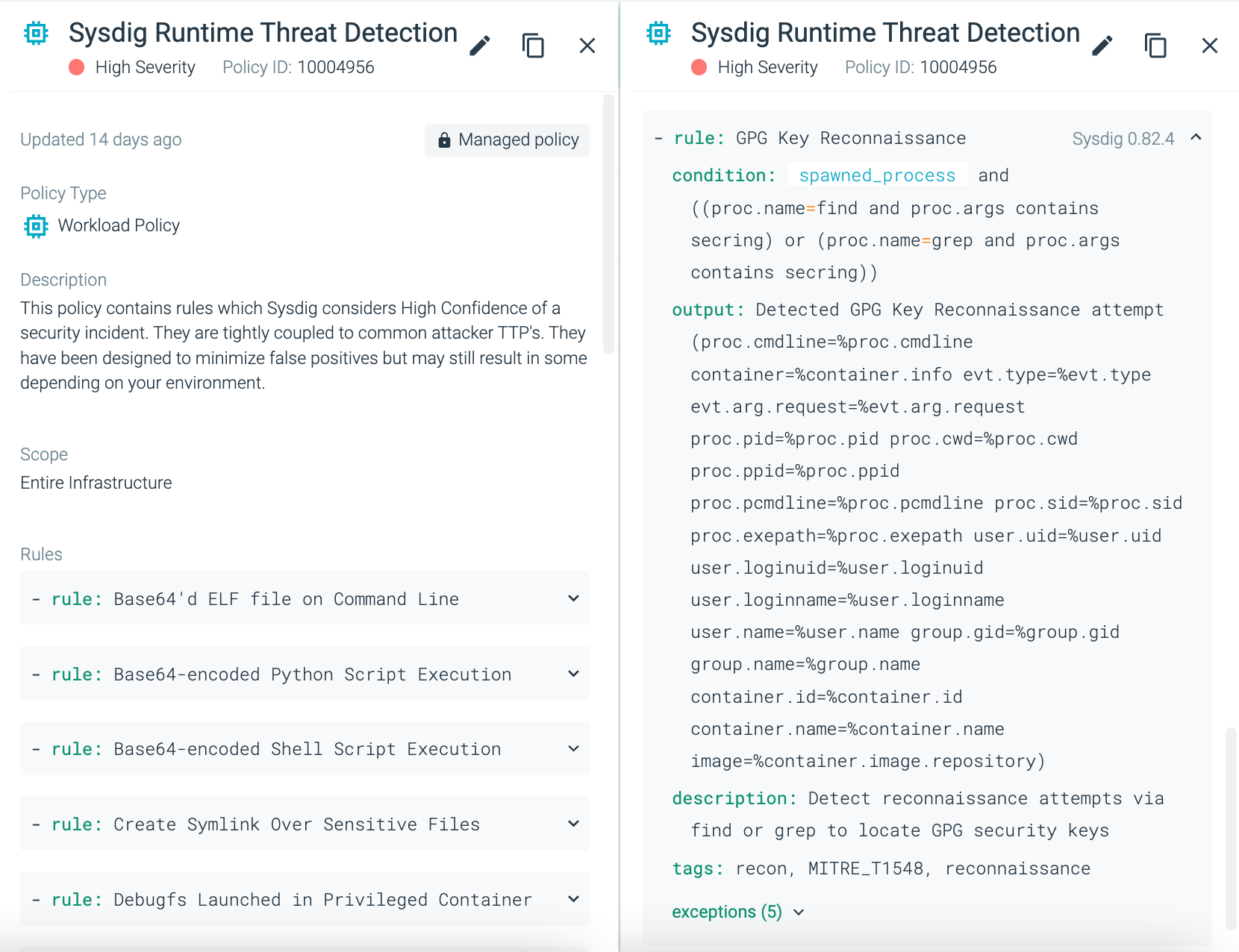Screen dimensions: 1239x952
Task: Click the Updated 14 days ago text
Action: click(101, 140)
